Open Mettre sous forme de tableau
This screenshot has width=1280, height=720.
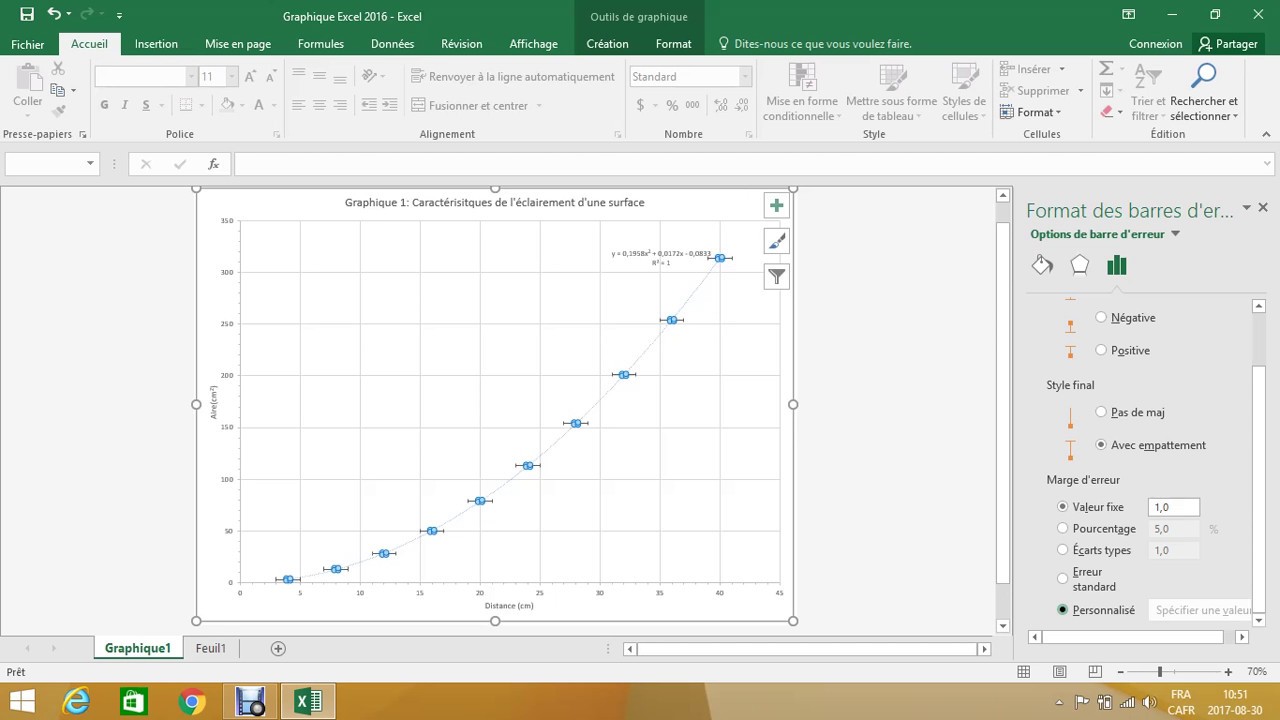[x=891, y=92]
